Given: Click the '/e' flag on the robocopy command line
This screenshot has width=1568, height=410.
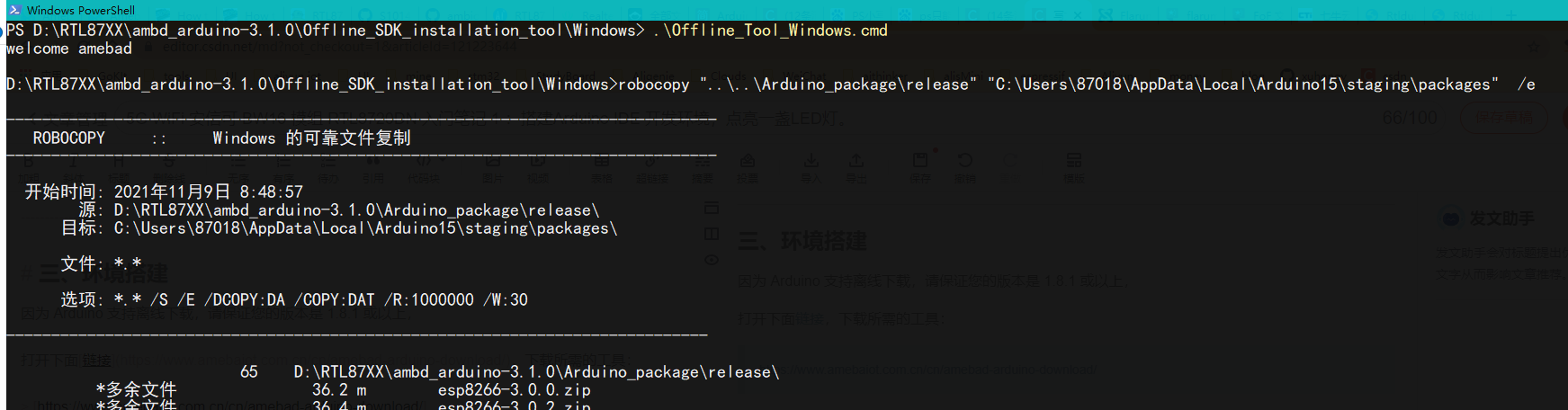Looking at the screenshot, I should pos(1527,85).
